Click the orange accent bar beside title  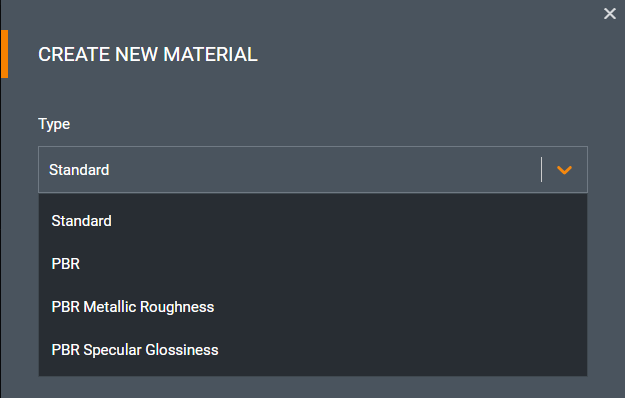(4, 54)
